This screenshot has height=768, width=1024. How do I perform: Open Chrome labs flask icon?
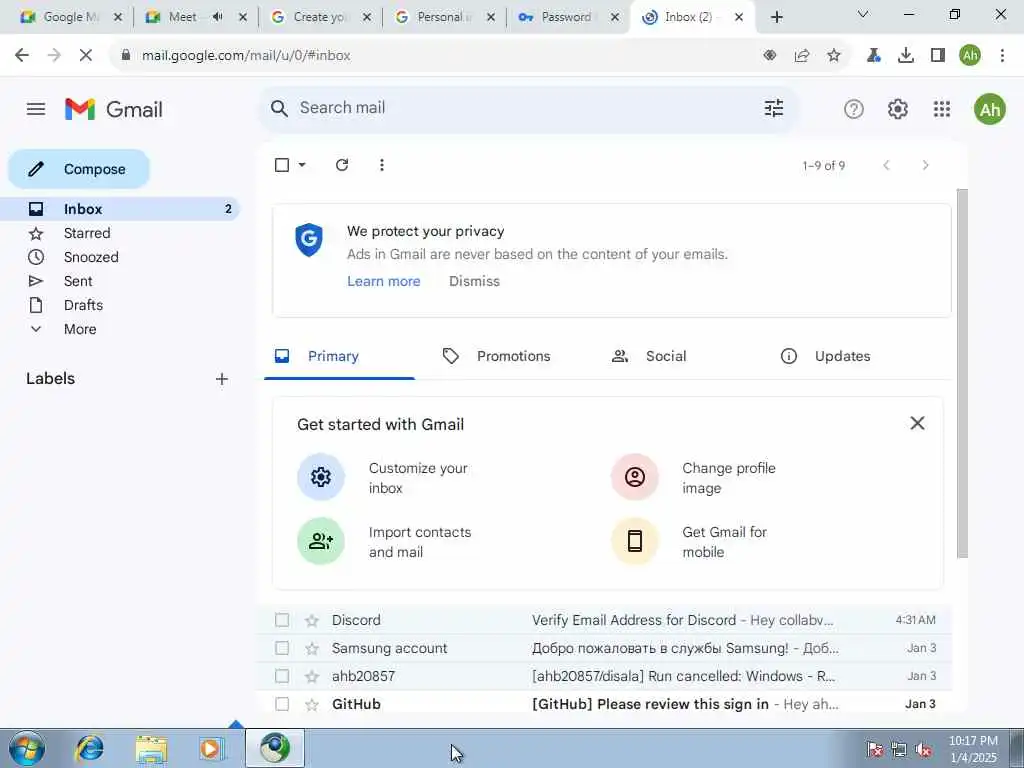pyautogui.click(x=874, y=56)
